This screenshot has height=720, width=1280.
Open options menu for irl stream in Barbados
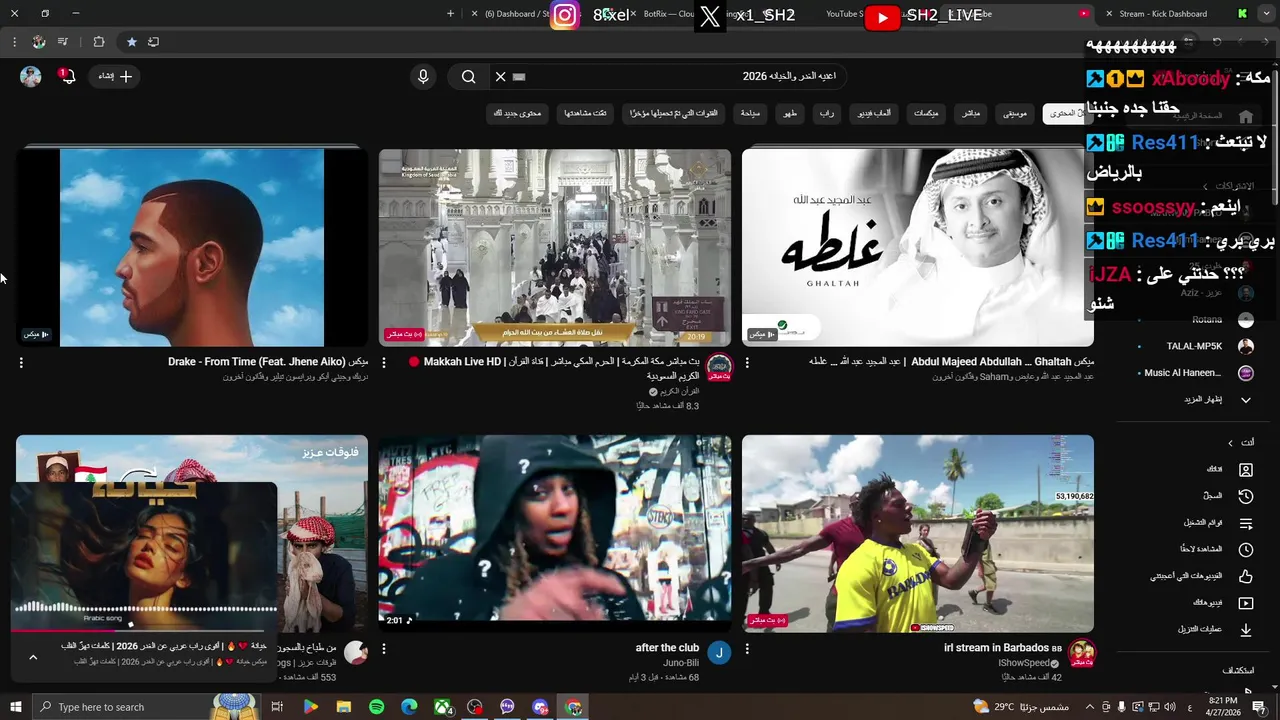(747, 649)
